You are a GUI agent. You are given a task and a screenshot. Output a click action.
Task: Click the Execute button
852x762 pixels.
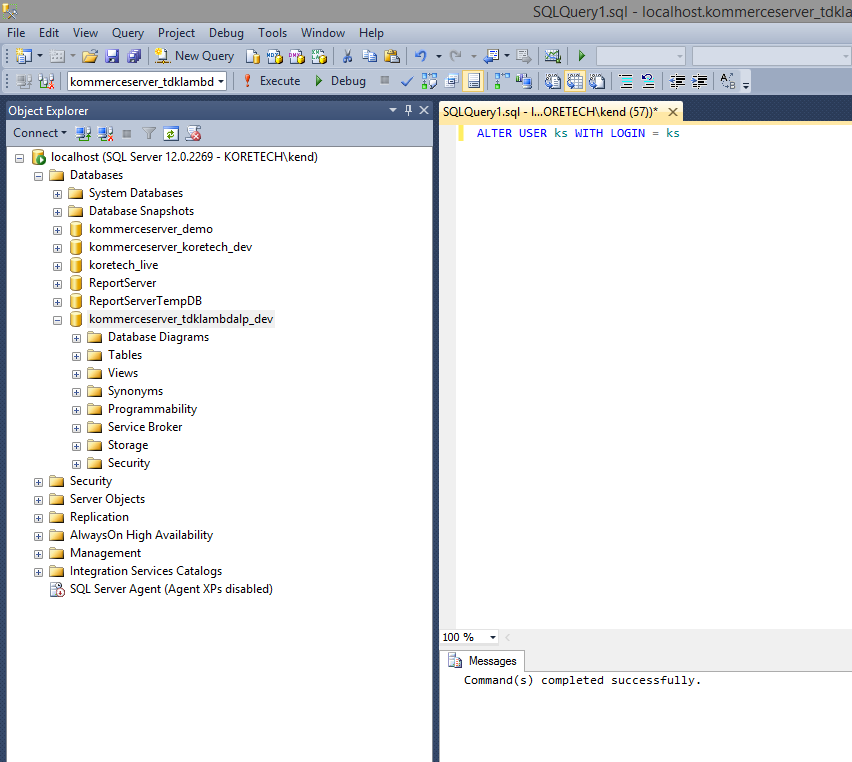[x=272, y=82]
